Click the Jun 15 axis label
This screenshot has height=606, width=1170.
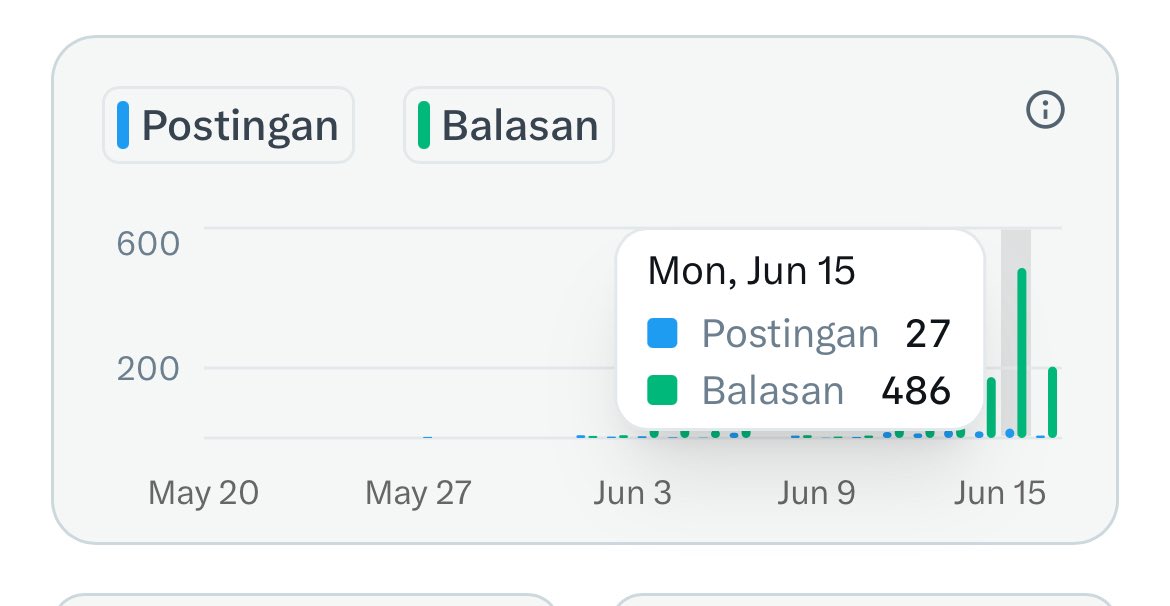(1000, 493)
